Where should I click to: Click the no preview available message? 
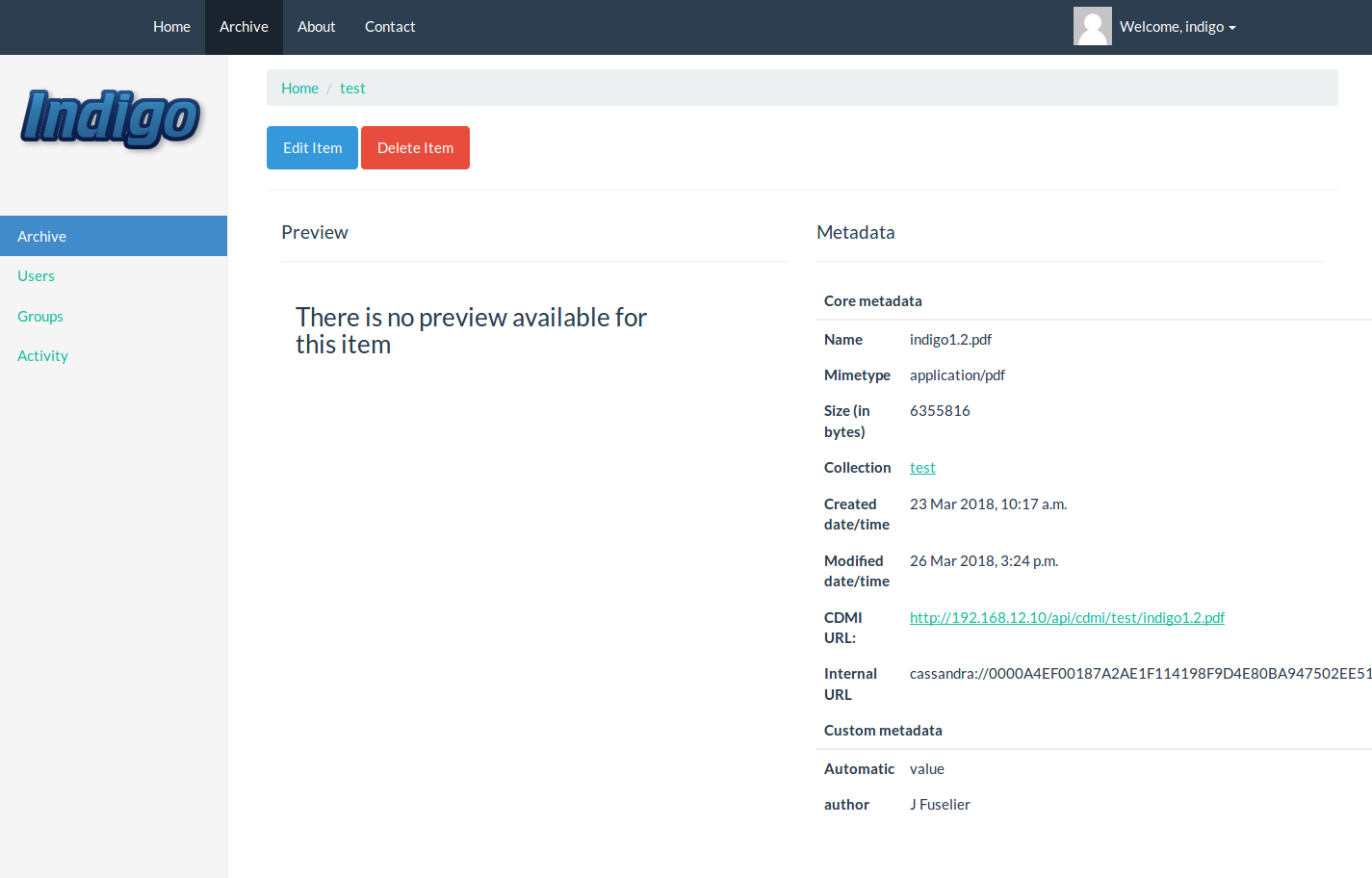(471, 331)
